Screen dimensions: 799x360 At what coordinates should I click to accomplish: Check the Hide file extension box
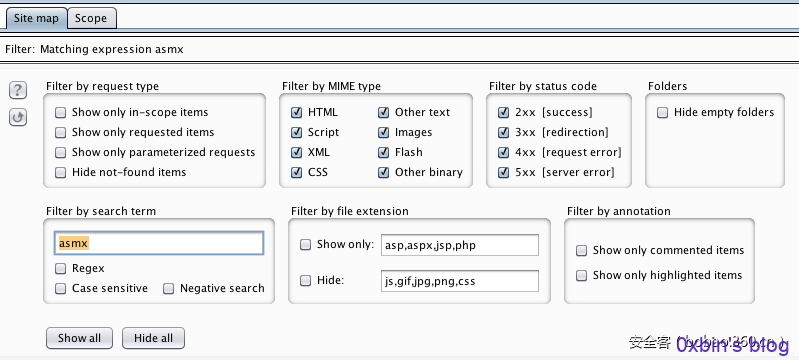click(305, 280)
